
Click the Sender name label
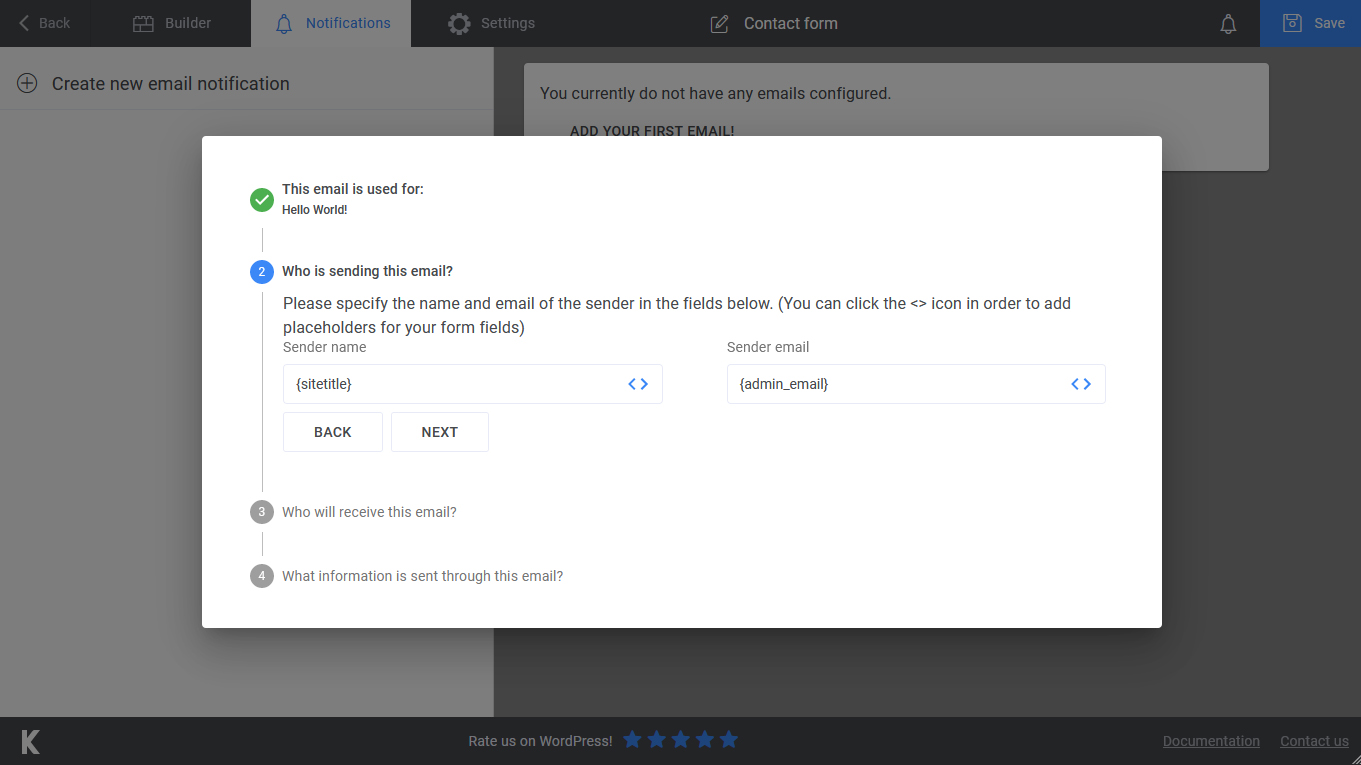click(325, 347)
